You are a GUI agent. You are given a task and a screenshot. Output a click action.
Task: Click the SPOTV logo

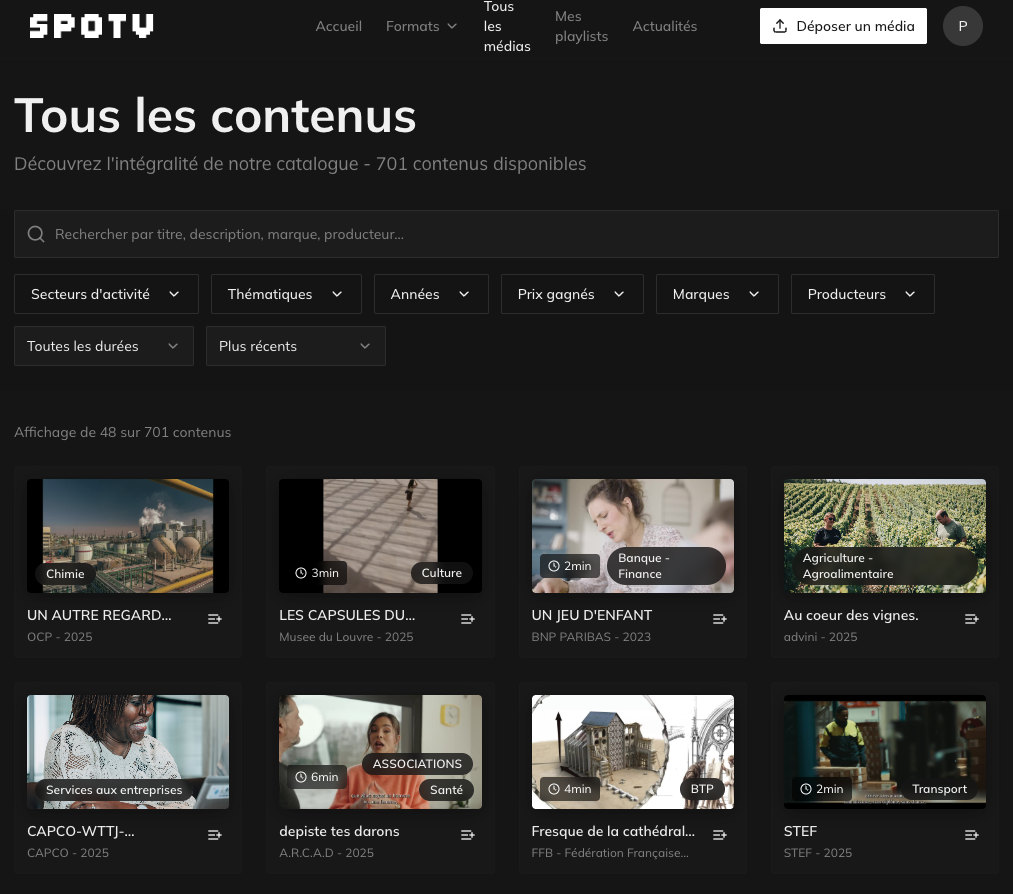point(92,26)
